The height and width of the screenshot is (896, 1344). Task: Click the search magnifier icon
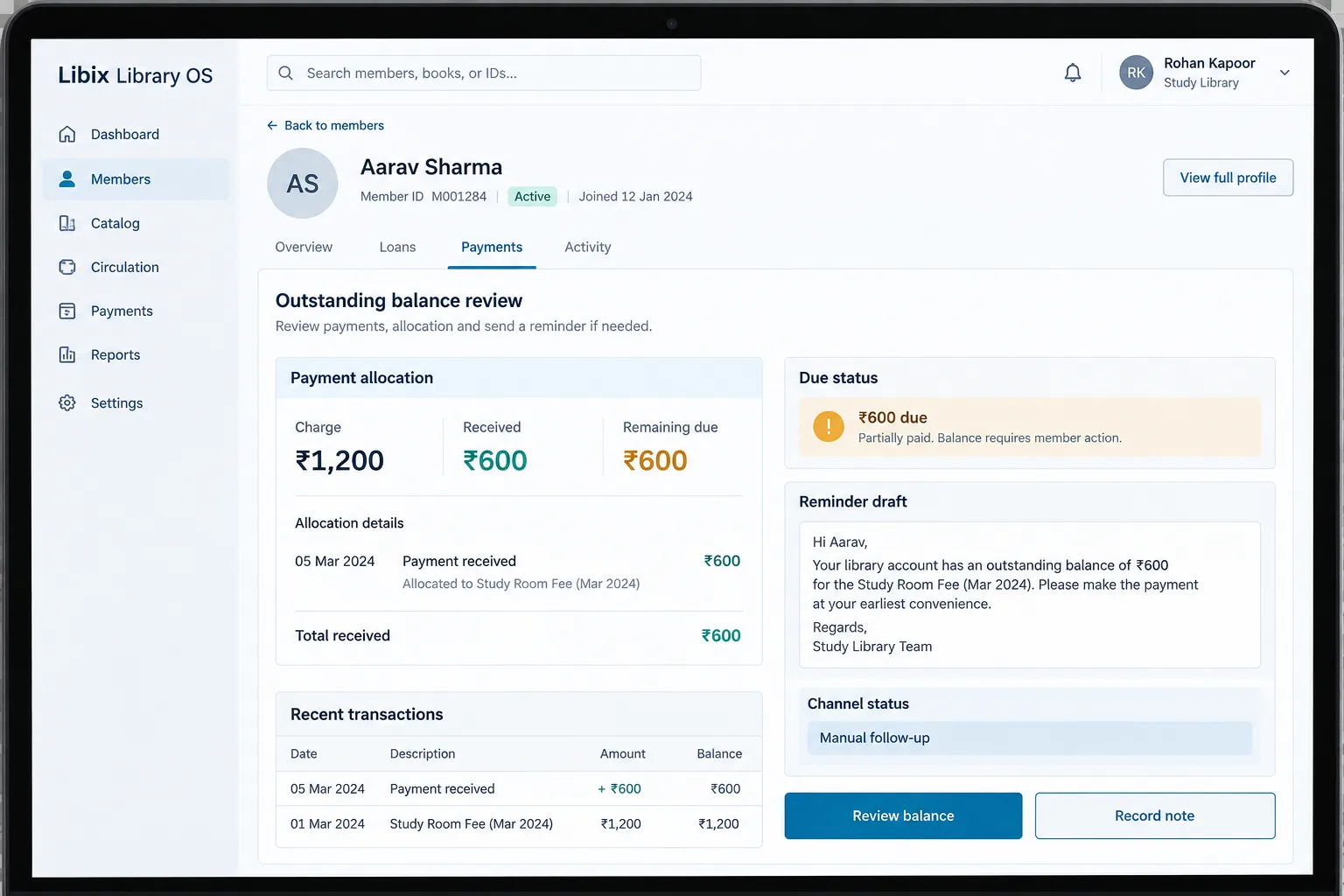coord(285,73)
